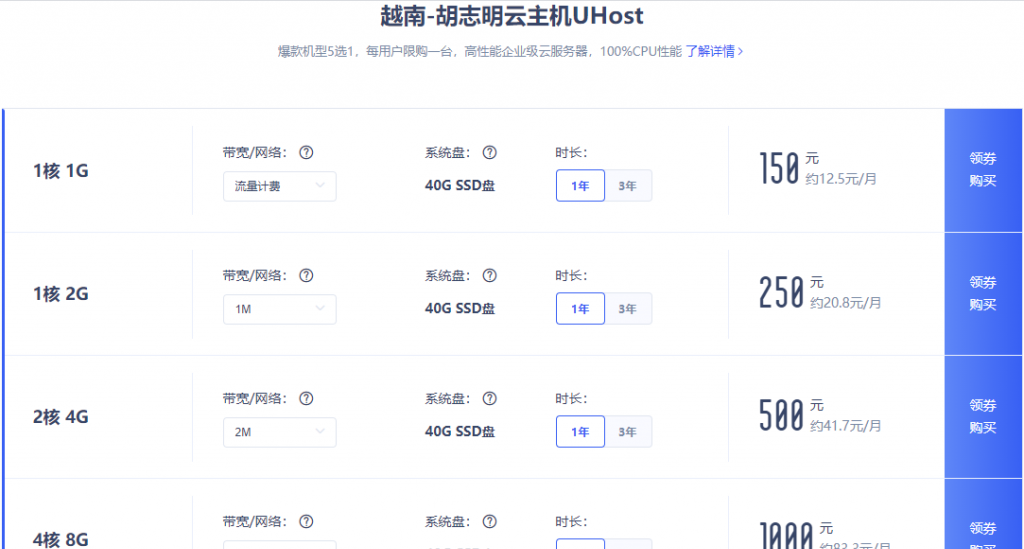This screenshot has width=1024, height=549.
Task: Open the 了解详情 link
Action: pyautogui.click(x=714, y=51)
